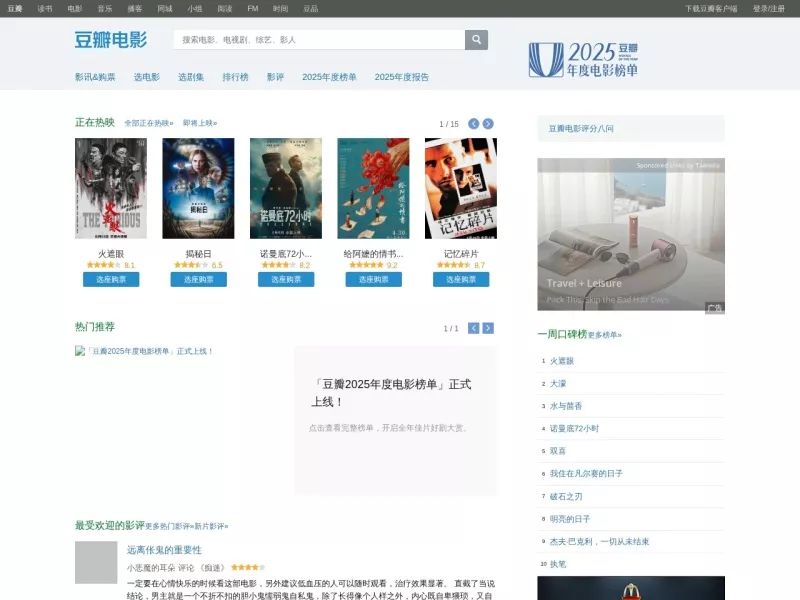Open the Travel + Leisure sponsored ad
The height and width of the screenshot is (600, 800).
pyautogui.click(x=631, y=234)
